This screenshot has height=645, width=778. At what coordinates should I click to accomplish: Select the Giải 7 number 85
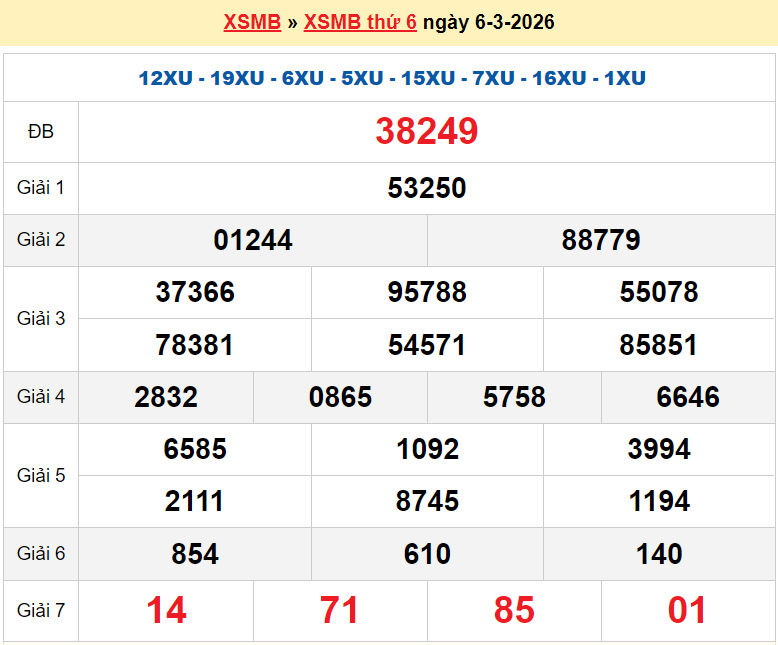coord(514,610)
